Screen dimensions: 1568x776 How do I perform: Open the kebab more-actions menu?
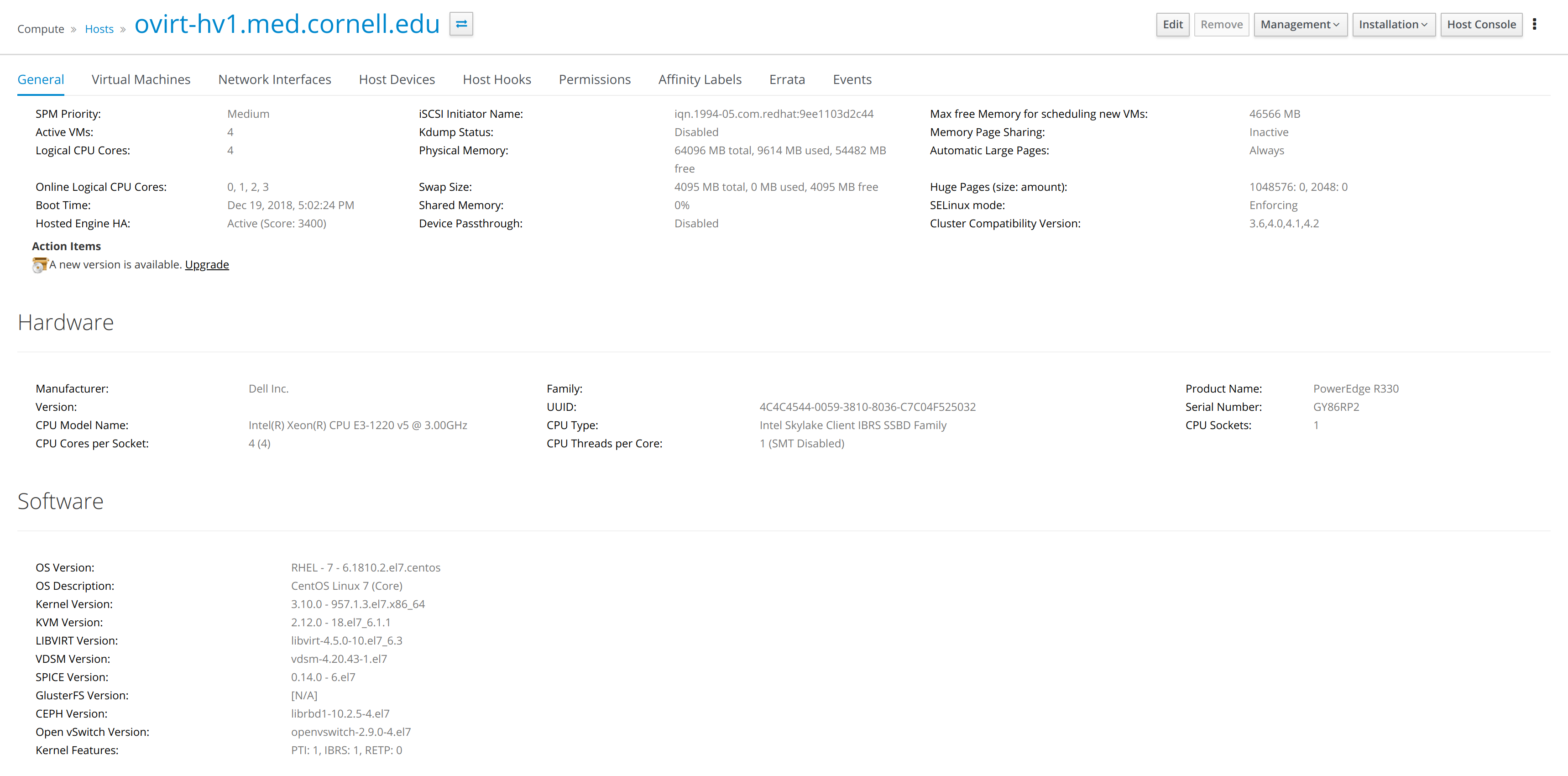[1534, 24]
